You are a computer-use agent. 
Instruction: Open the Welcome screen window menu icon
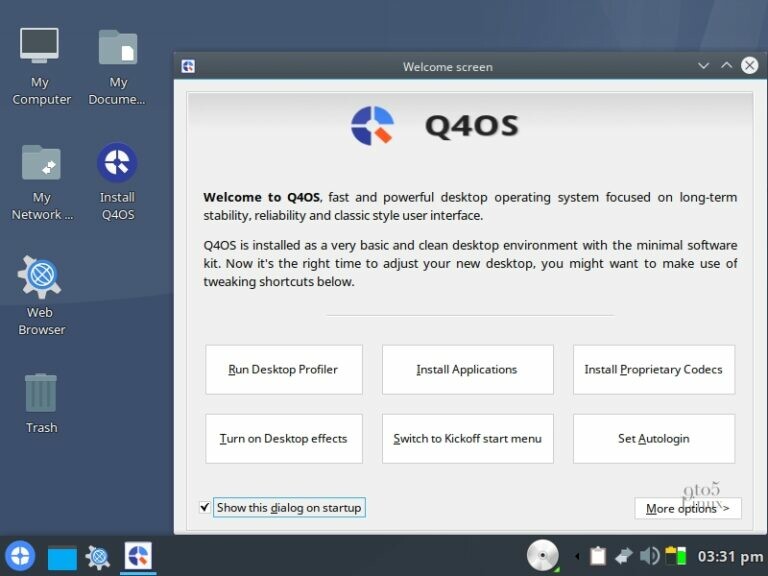pyautogui.click(x=188, y=67)
